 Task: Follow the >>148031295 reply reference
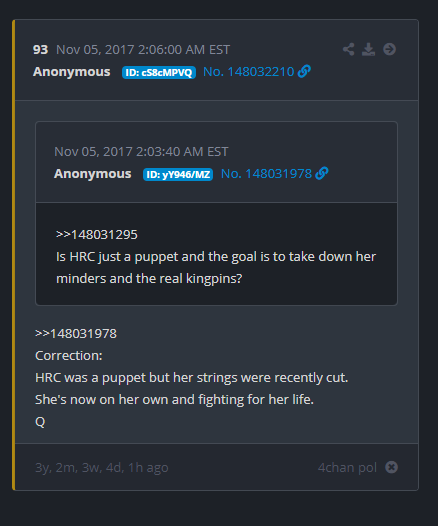(x=97, y=234)
